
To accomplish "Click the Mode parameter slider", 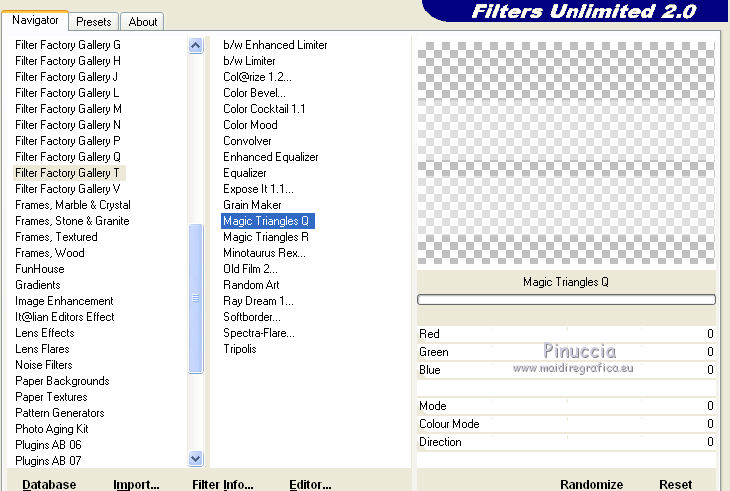I will click(566, 406).
